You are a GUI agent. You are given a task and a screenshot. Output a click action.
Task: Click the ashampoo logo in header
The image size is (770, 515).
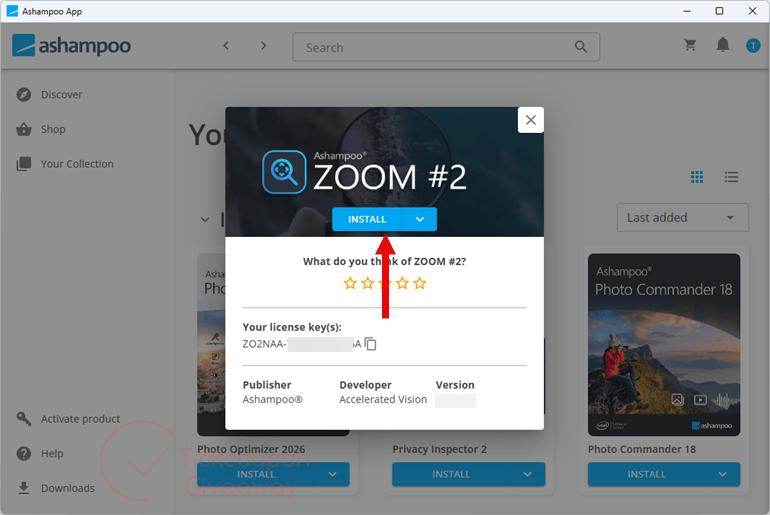(71, 46)
